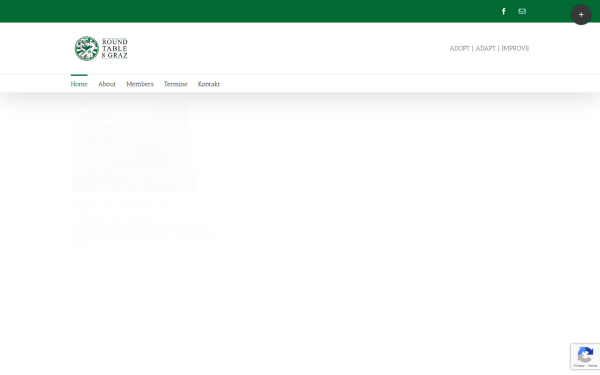Click the ADOPT | ADAPT | IMPROVE tagline
The image size is (600, 375).
(x=489, y=48)
